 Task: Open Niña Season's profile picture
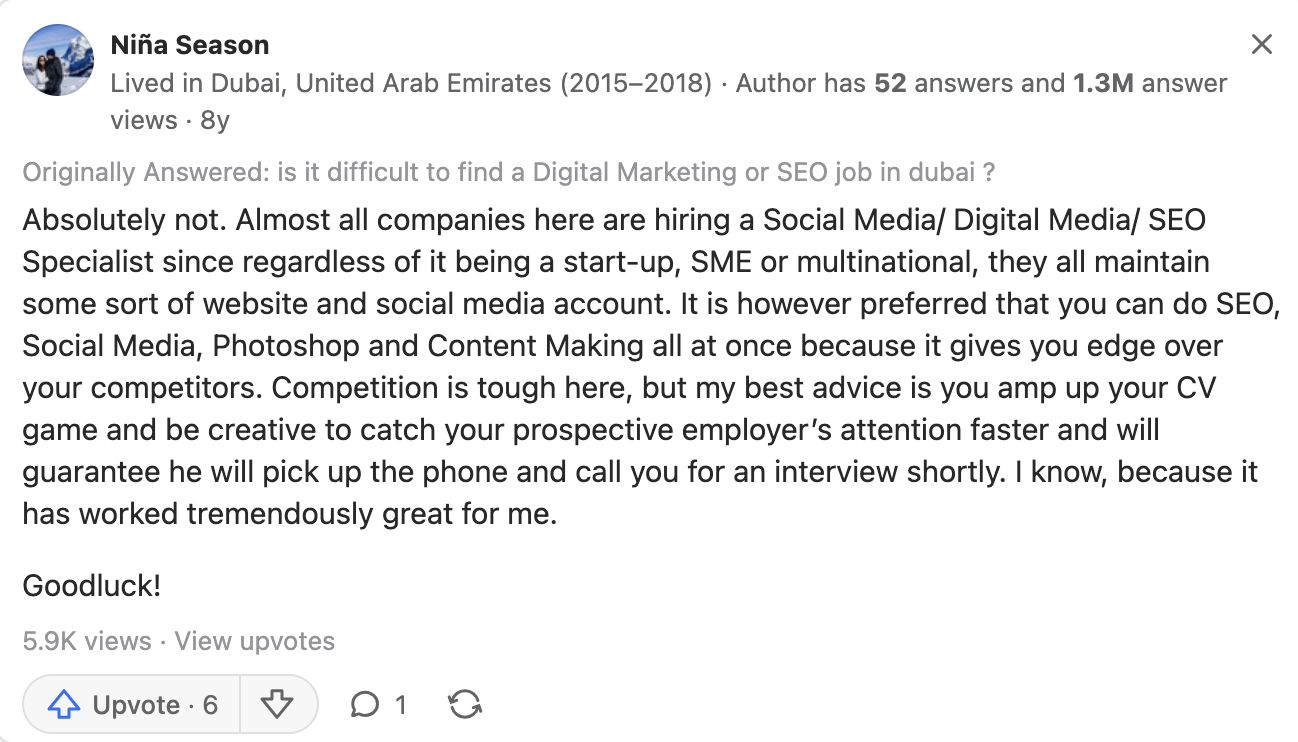click(x=57, y=60)
